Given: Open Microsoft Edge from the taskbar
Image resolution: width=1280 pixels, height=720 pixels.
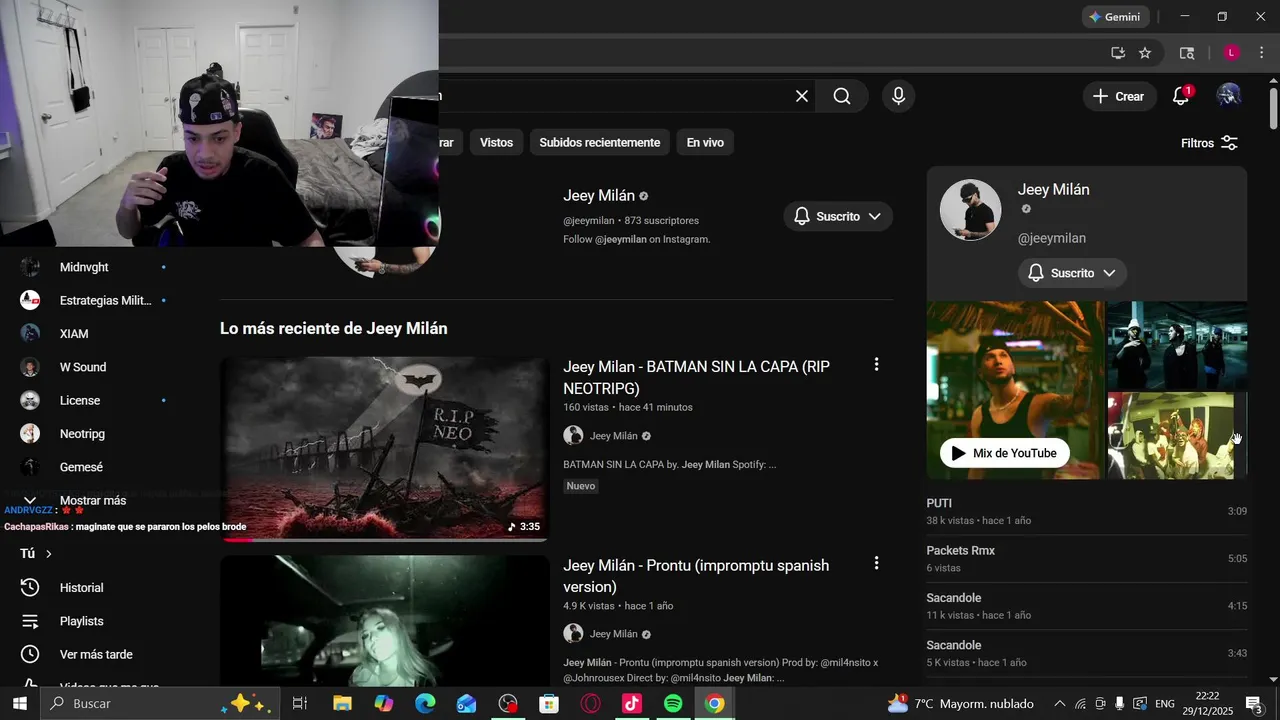Looking at the screenshot, I should click(425, 704).
